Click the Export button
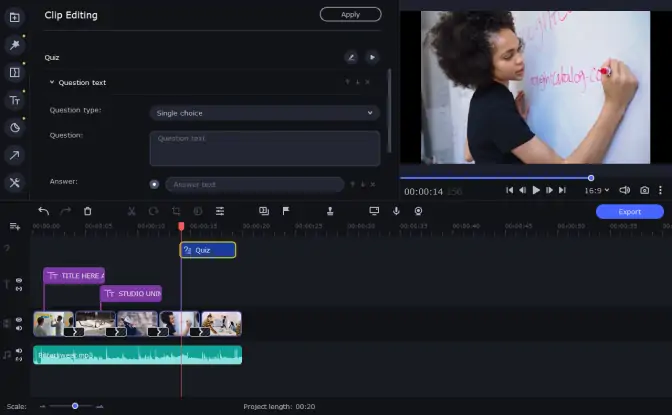Screen dimensions: 672x415 click(630, 211)
